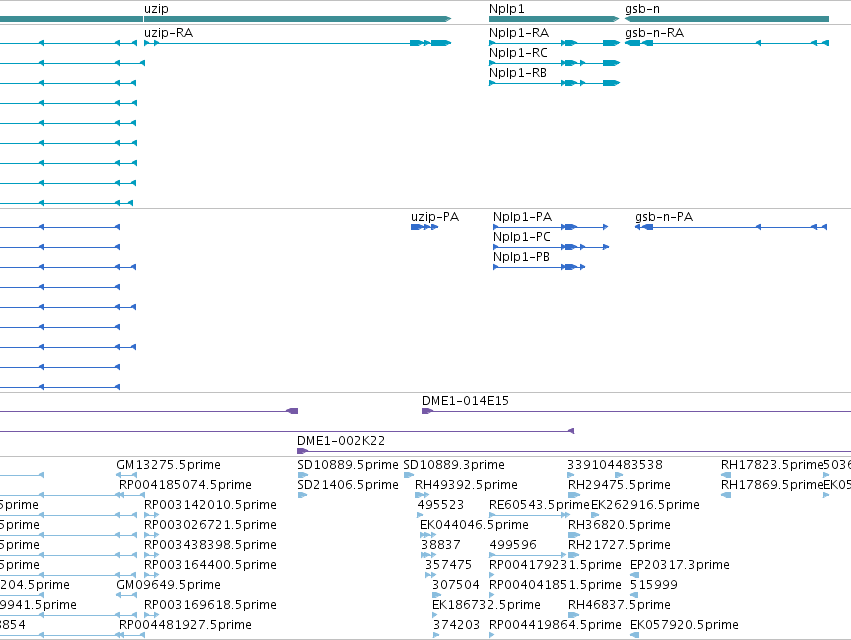Click the 38837 feature label
Image resolution: width=851 pixels, height=640 pixels.
tap(441, 544)
